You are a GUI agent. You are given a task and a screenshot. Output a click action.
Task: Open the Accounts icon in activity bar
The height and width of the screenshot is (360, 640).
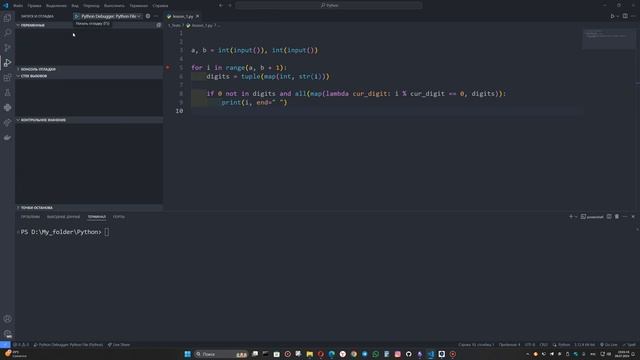[7, 319]
